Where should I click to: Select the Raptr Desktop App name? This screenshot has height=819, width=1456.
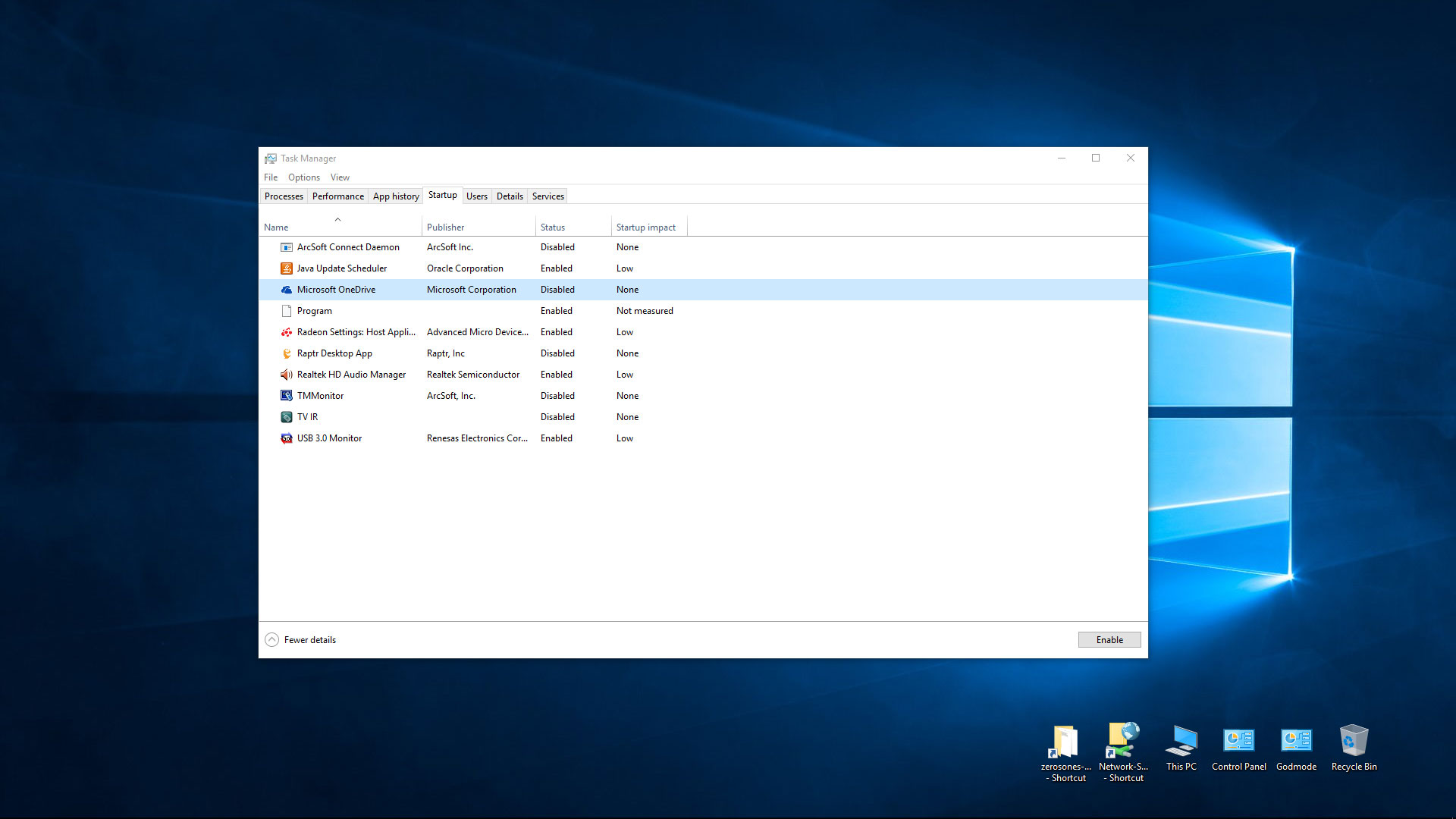[x=334, y=353]
